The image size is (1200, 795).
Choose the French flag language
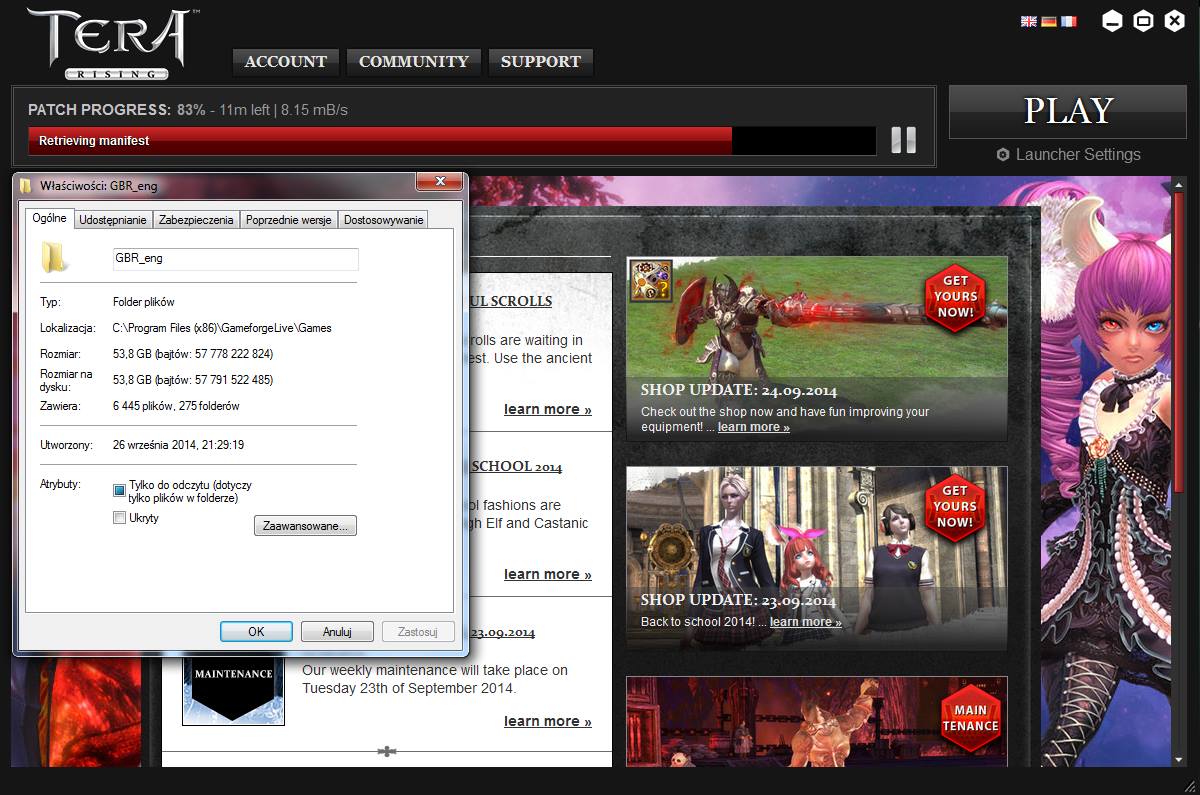(x=1069, y=21)
